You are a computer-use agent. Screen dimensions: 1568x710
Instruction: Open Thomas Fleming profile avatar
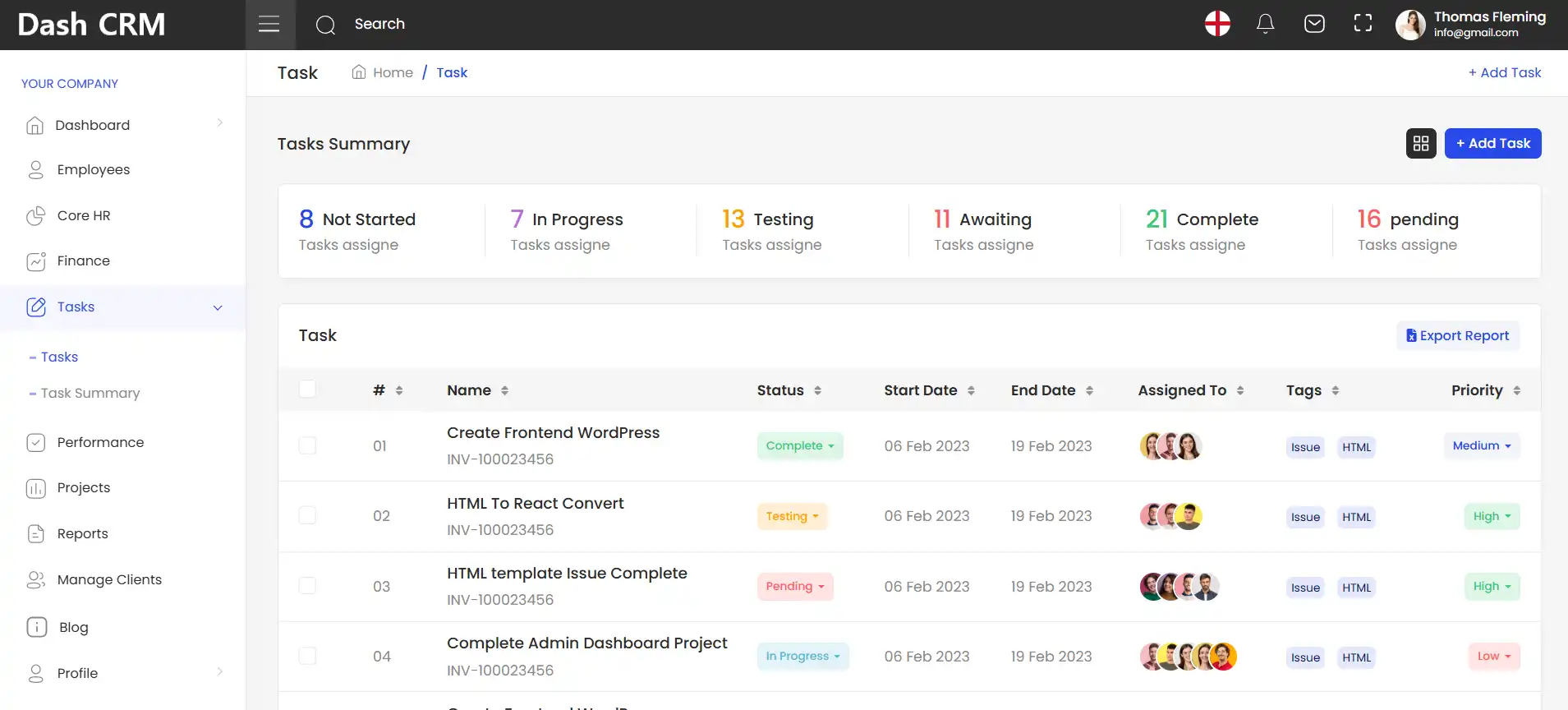pyautogui.click(x=1410, y=25)
